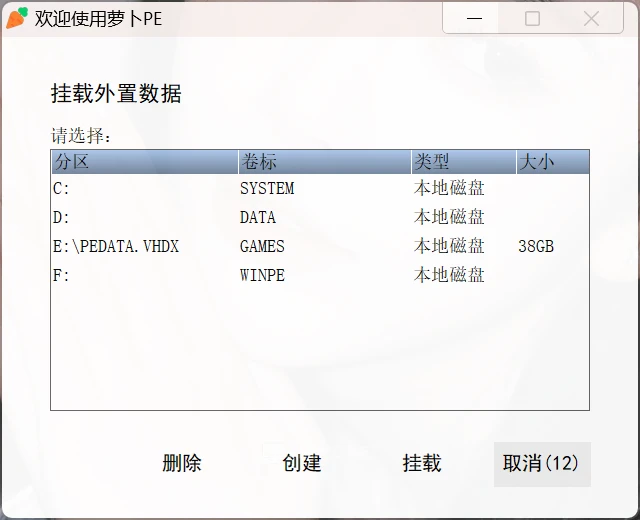This screenshot has width=640, height=520.
Task: Click 本地磁盘 in the DATA row
Action: tap(449, 217)
